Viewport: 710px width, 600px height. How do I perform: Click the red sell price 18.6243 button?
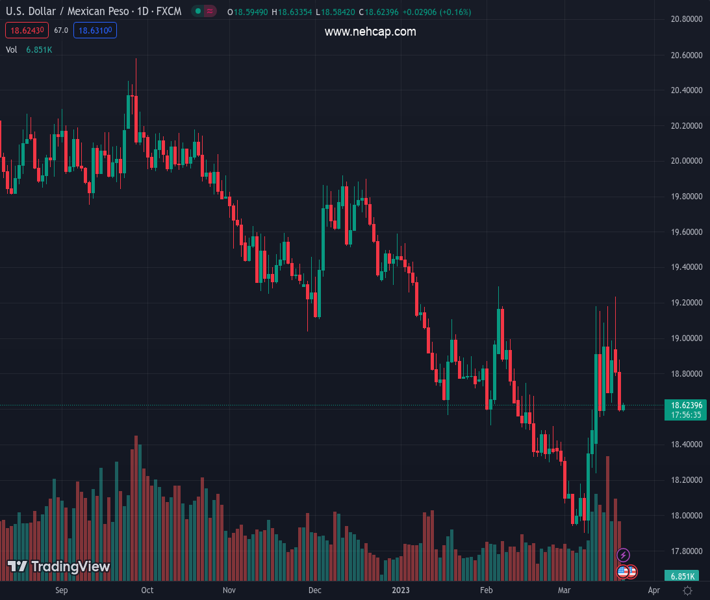[x=27, y=30]
